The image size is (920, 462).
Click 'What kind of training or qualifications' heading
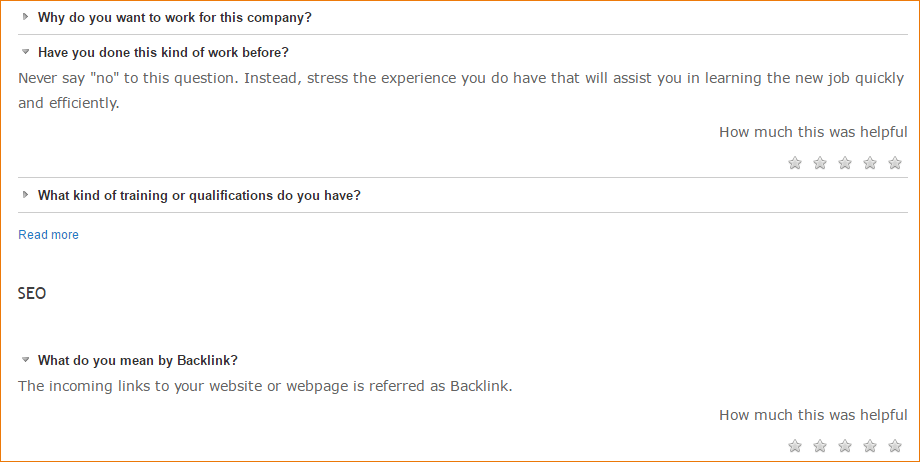[x=199, y=195]
